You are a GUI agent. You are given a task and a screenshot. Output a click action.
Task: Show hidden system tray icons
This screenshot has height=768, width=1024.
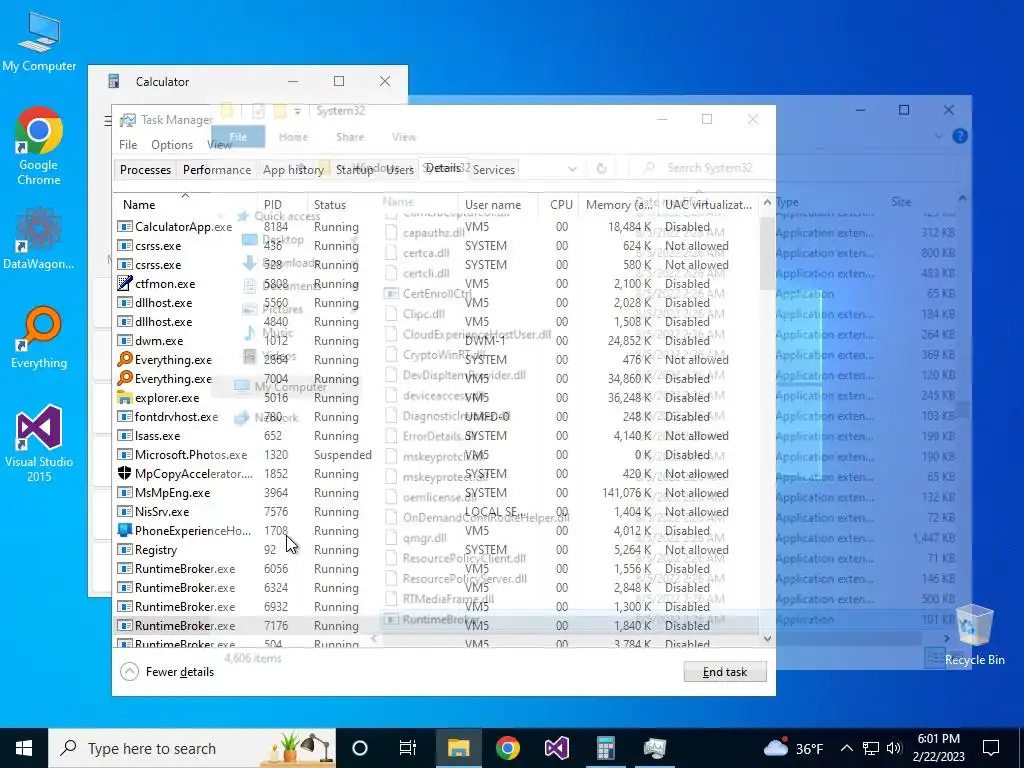846,748
